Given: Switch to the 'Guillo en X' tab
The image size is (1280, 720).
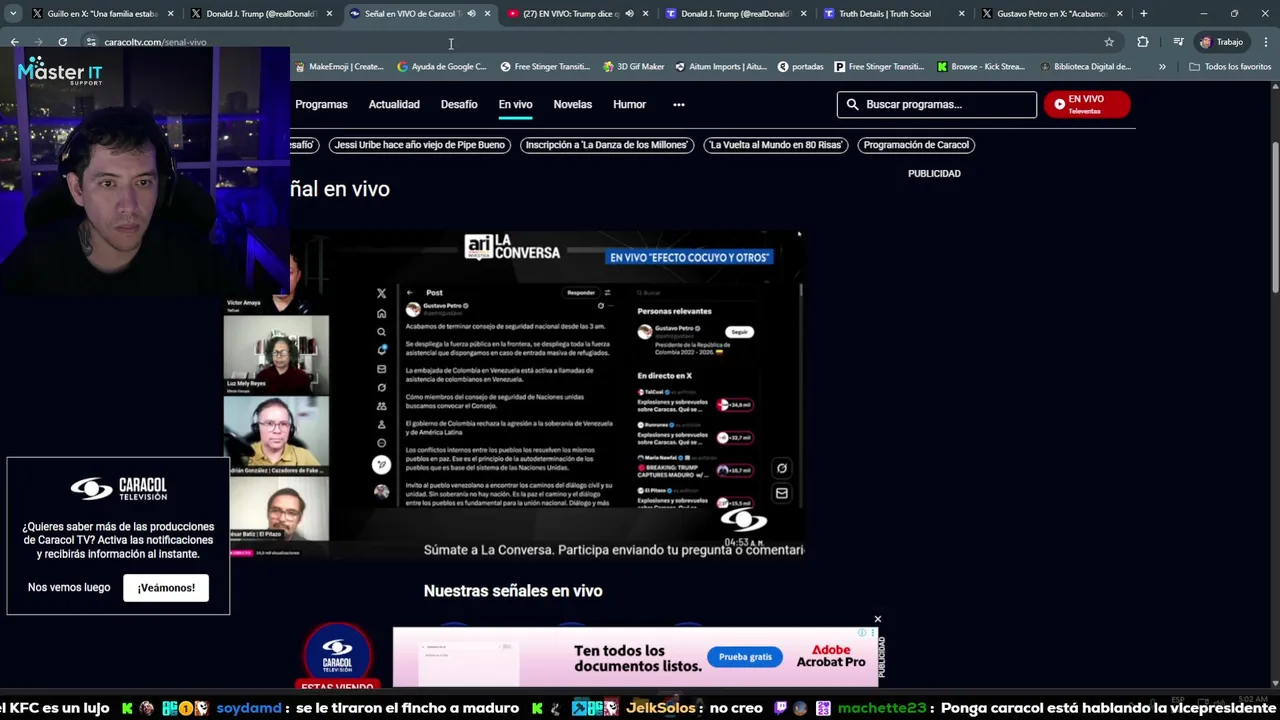Looking at the screenshot, I should [96, 14].
